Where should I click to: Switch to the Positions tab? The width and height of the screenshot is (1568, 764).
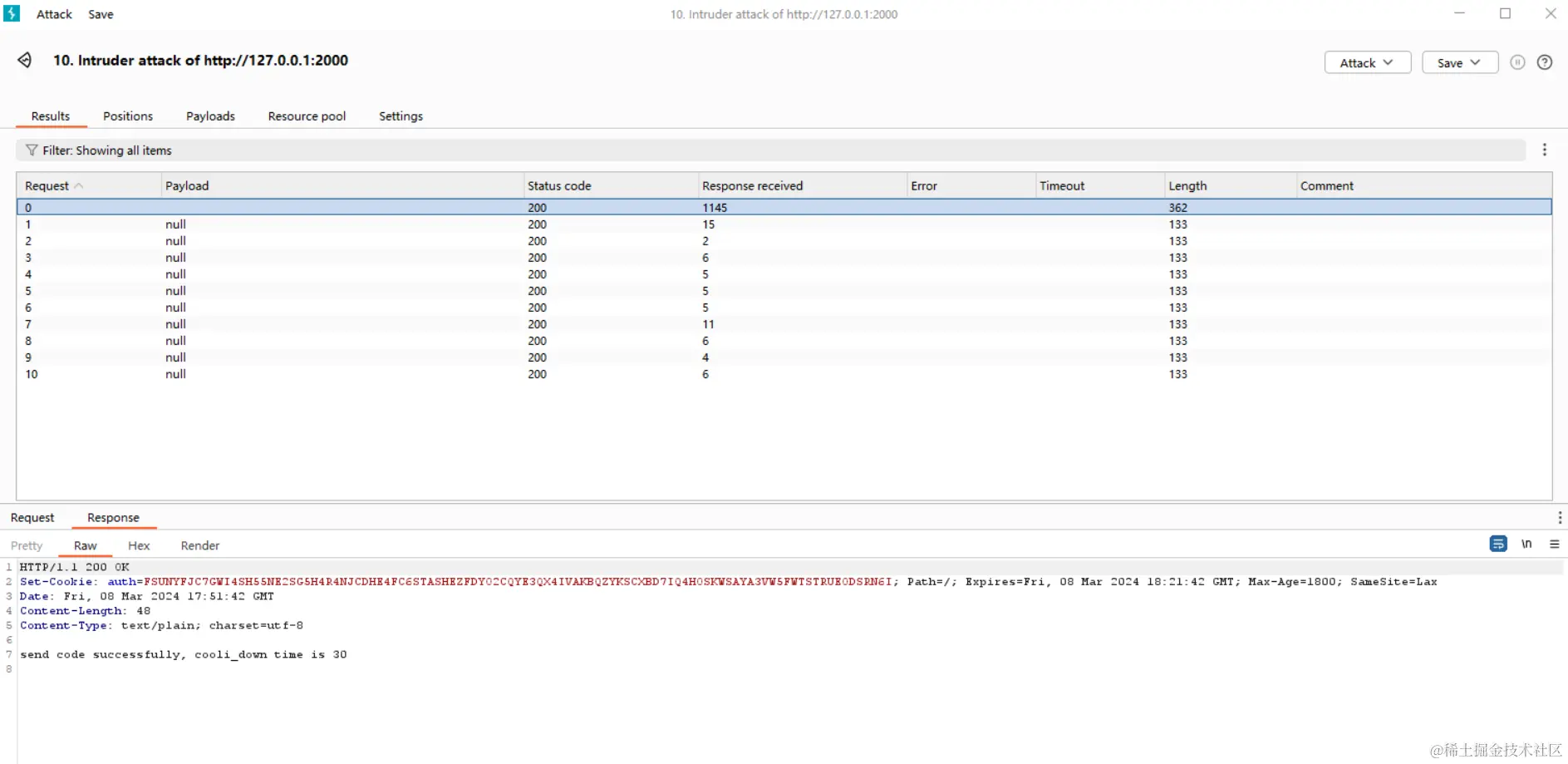coord(128,116)
